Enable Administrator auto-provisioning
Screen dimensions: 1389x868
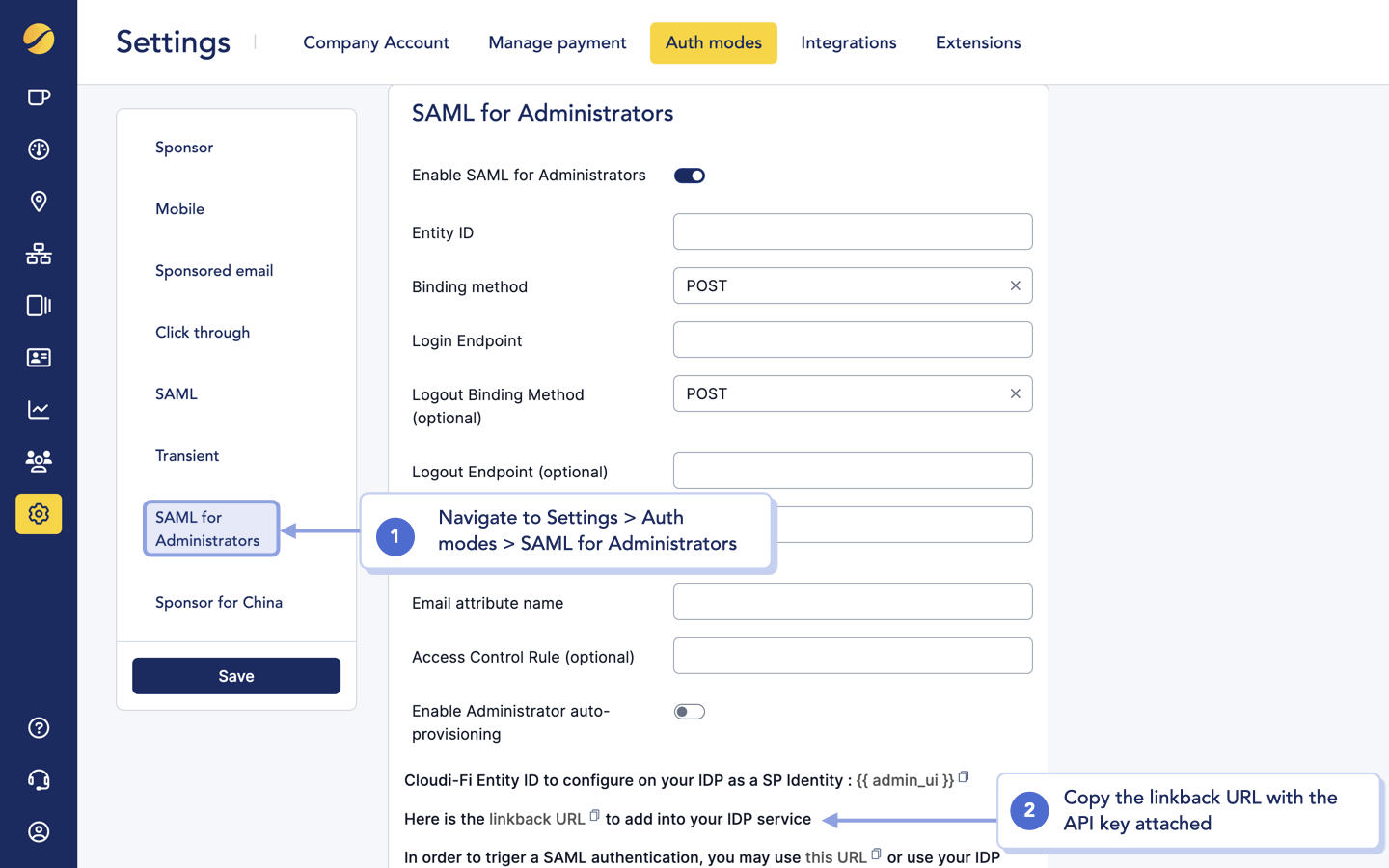690,711
